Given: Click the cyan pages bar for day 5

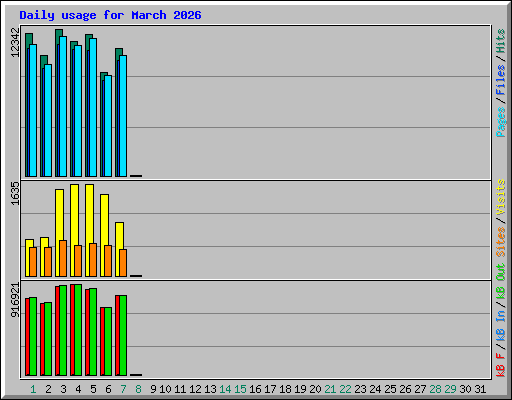Looking at the screenshot, I should point(93,107).
